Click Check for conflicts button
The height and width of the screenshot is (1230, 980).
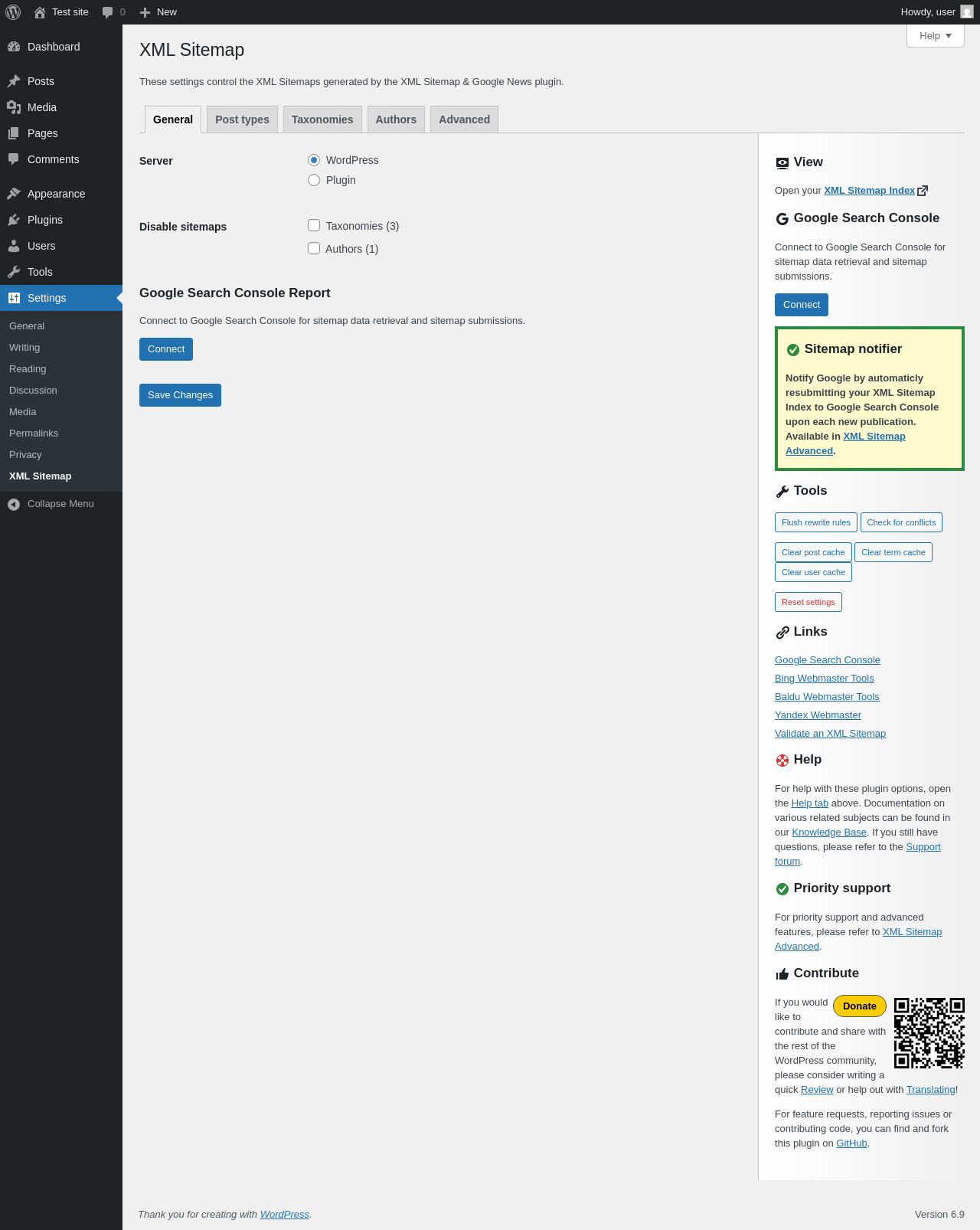[x=901, y=522]
